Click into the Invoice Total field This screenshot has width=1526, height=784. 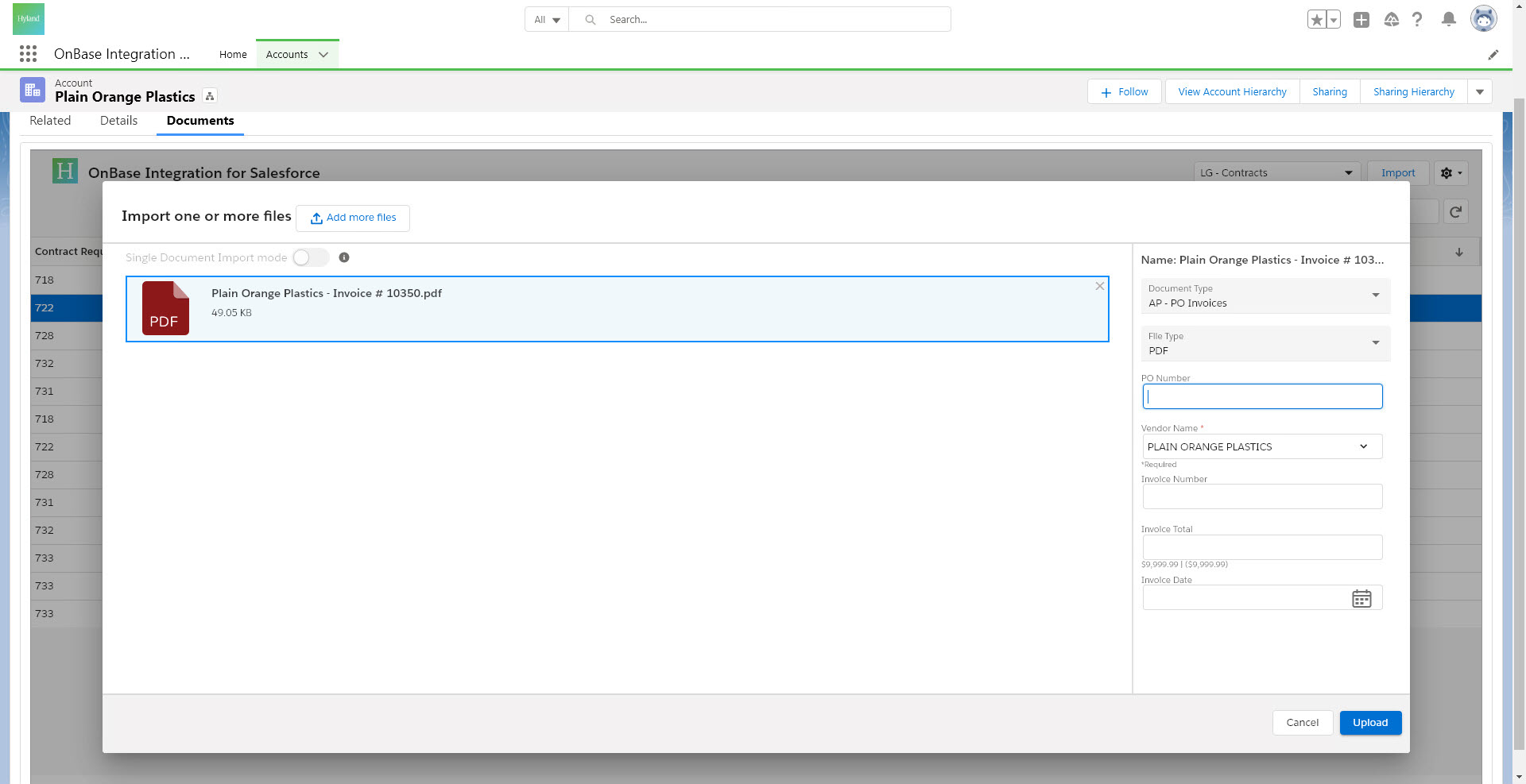1262,547
